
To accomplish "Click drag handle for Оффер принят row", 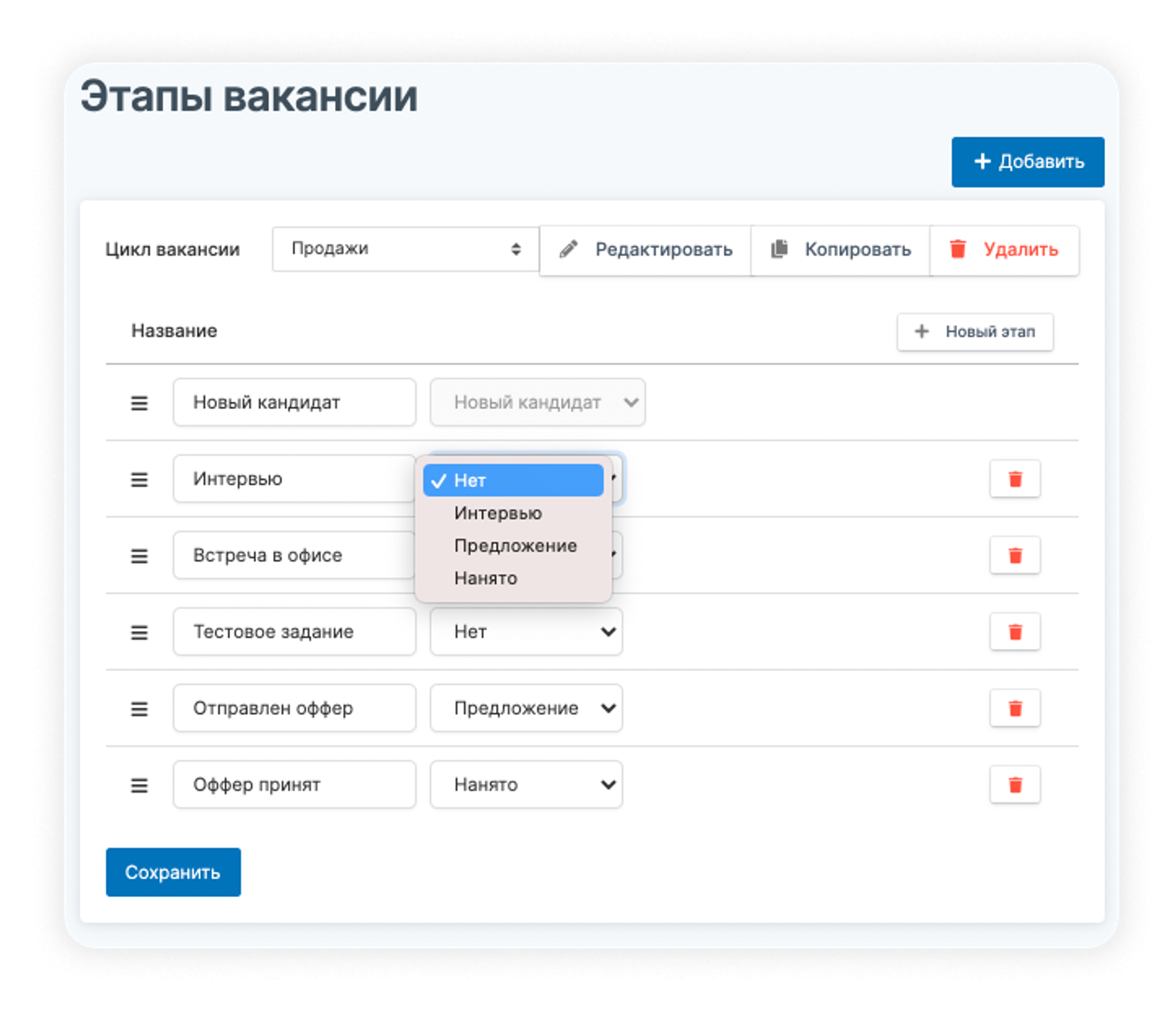I will [139, 785].
